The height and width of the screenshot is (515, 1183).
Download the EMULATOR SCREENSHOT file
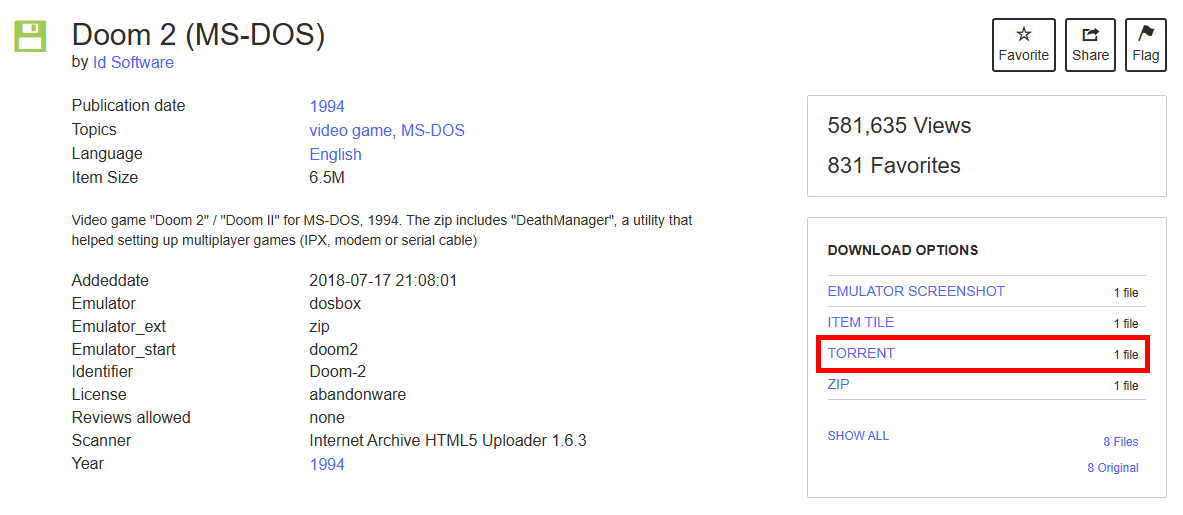pyautogui.click(x=916, y=291)
